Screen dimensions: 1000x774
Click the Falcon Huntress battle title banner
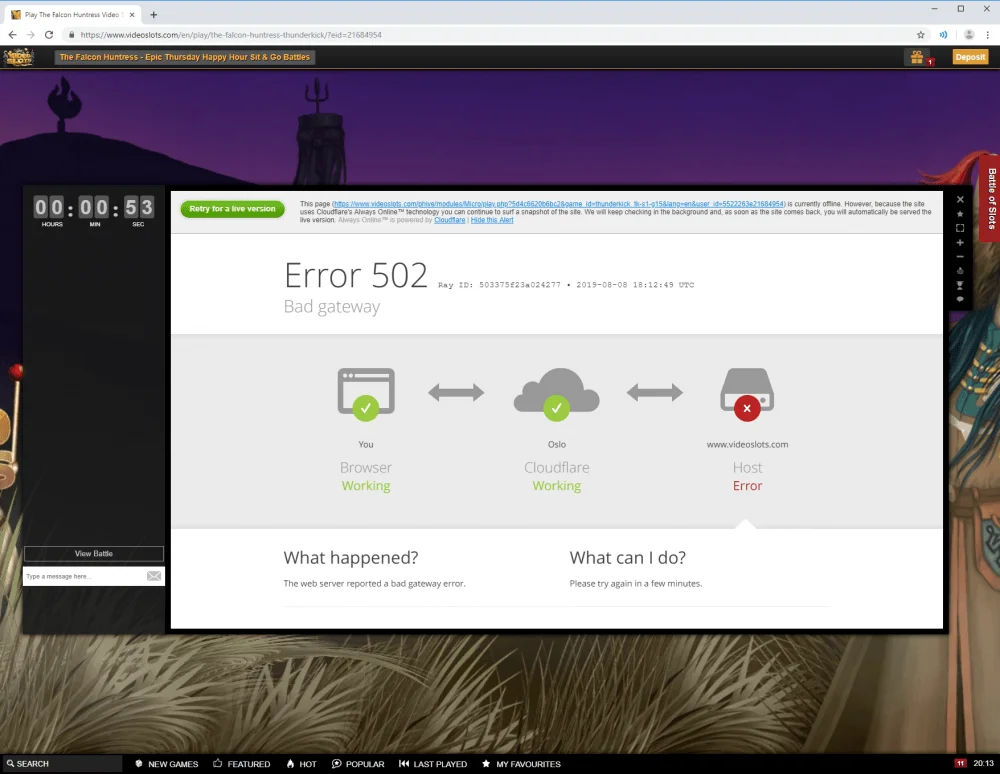184,57
